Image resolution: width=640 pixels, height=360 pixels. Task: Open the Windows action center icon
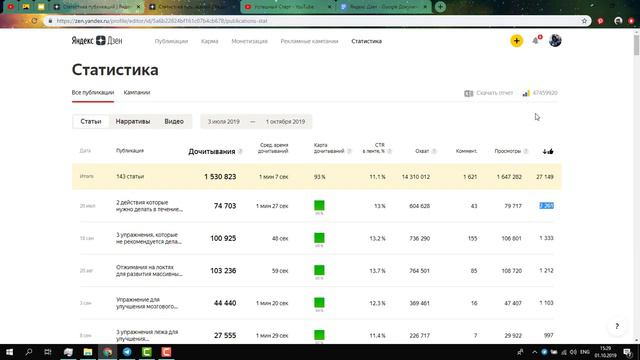click(x=627, y=352)
